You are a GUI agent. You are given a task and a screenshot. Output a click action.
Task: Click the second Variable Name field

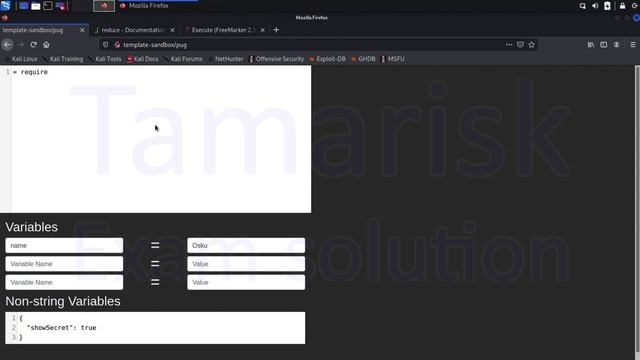[64, 264]
